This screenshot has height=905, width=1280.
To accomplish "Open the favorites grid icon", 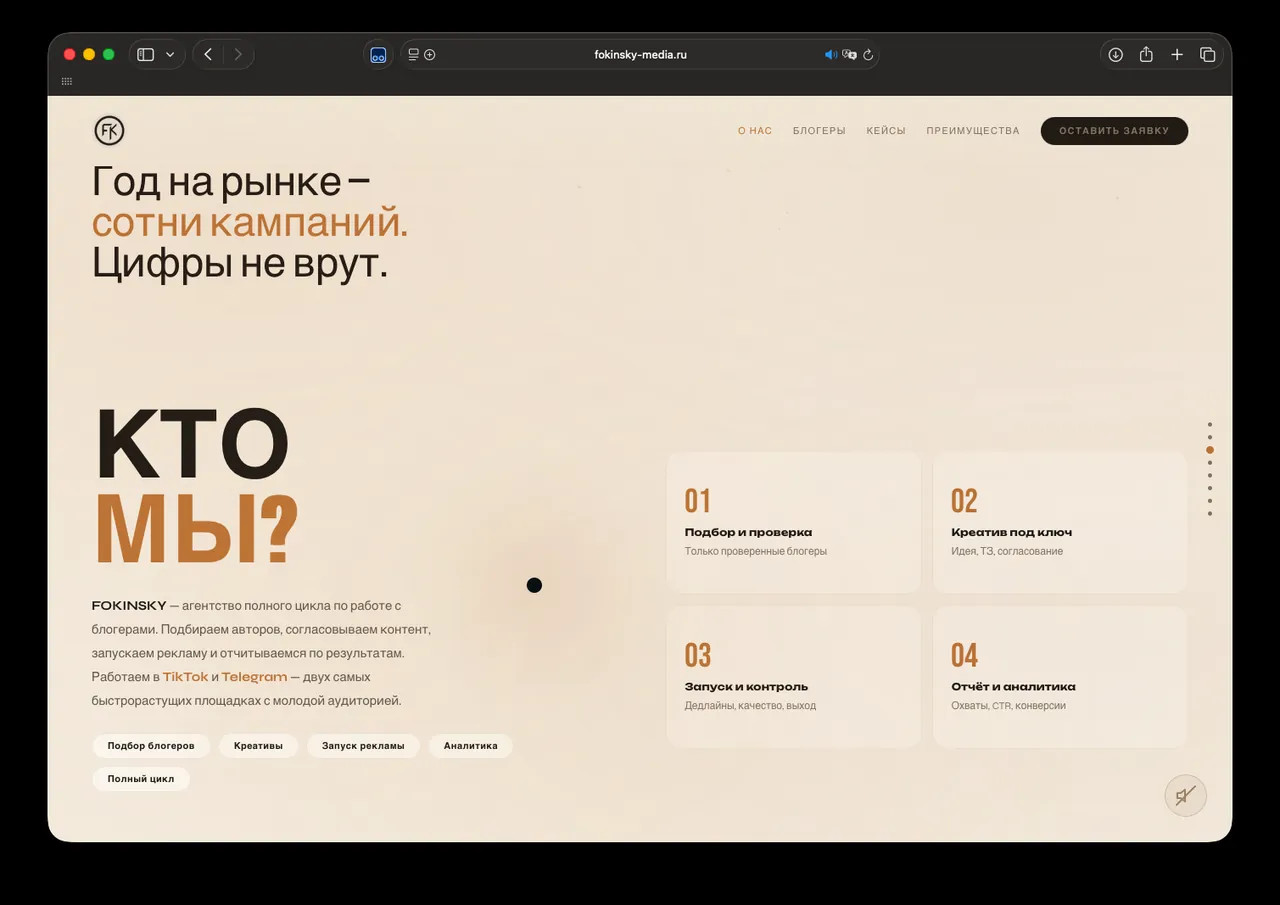I will click(67, 81).
